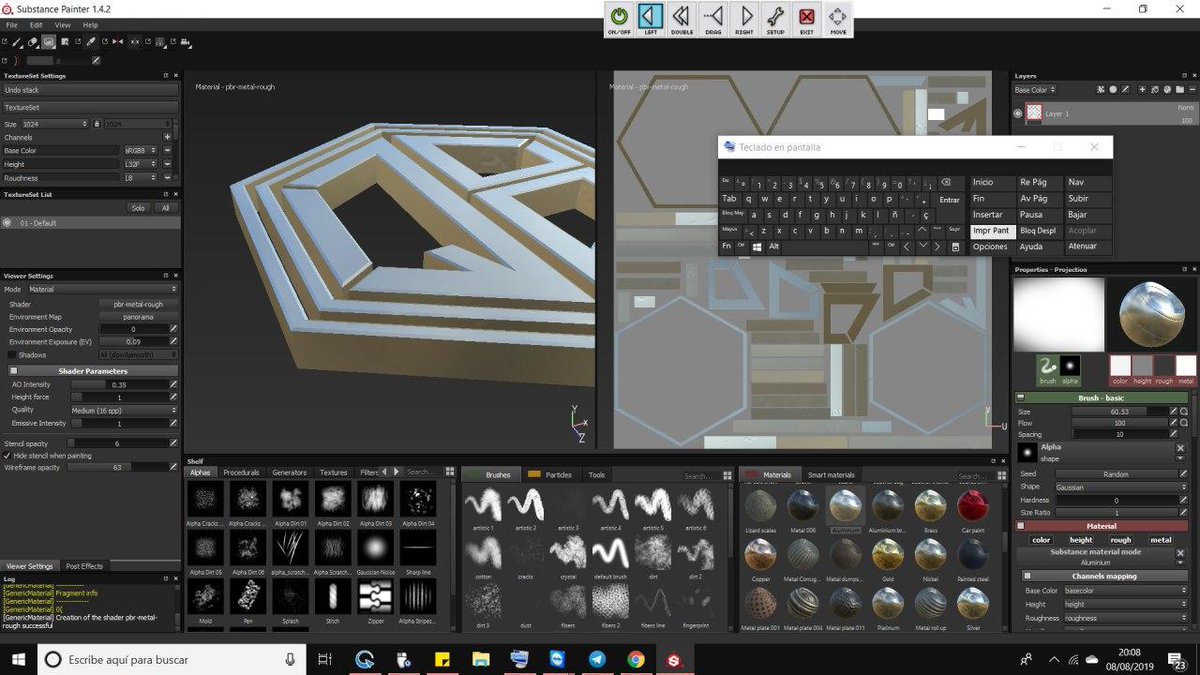The height and width of the screenshot is (675, 1200).
Task: Switch to the Smart materials tab
Action: point(832,475)
